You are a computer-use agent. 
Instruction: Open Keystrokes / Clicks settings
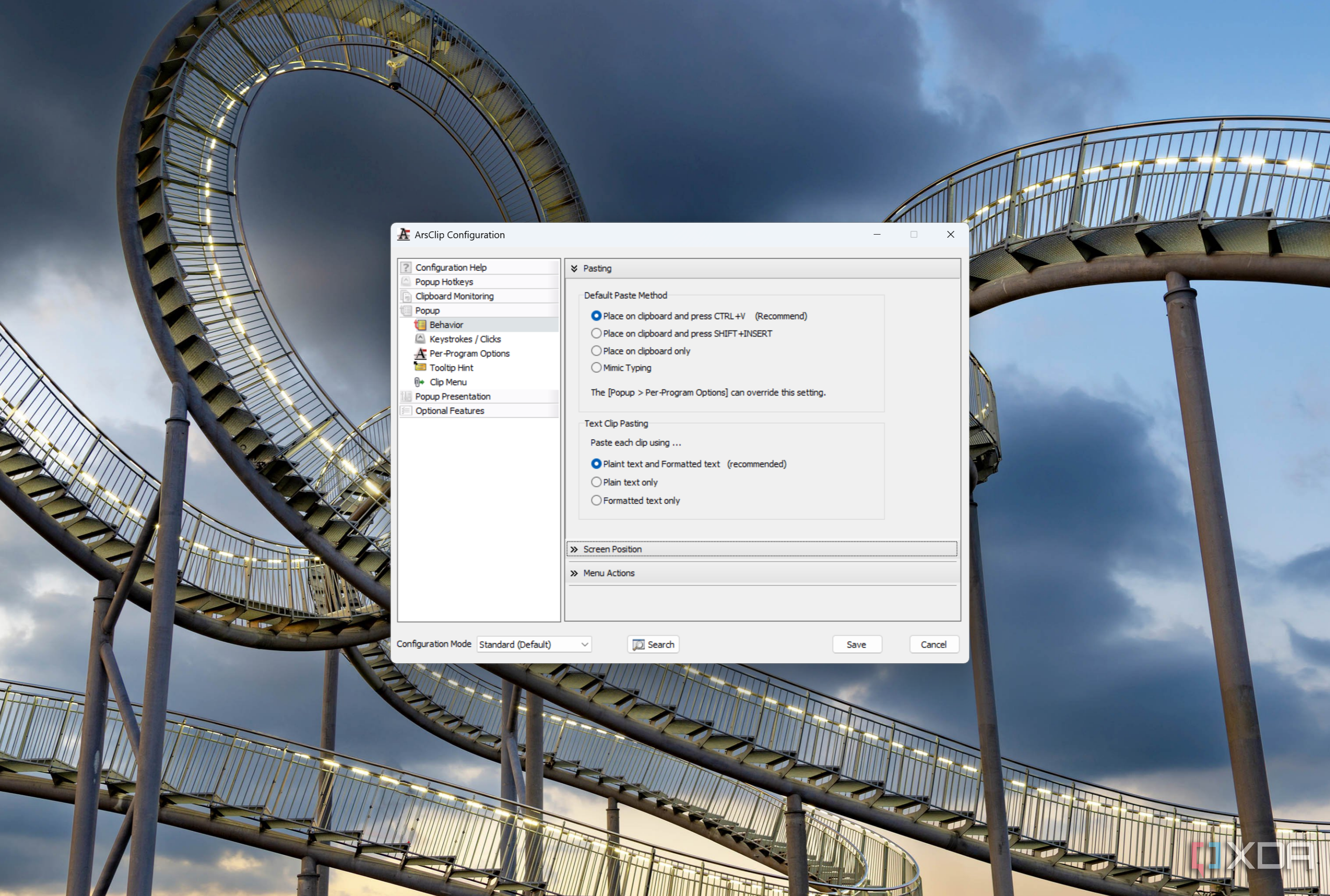pos(465,339)
